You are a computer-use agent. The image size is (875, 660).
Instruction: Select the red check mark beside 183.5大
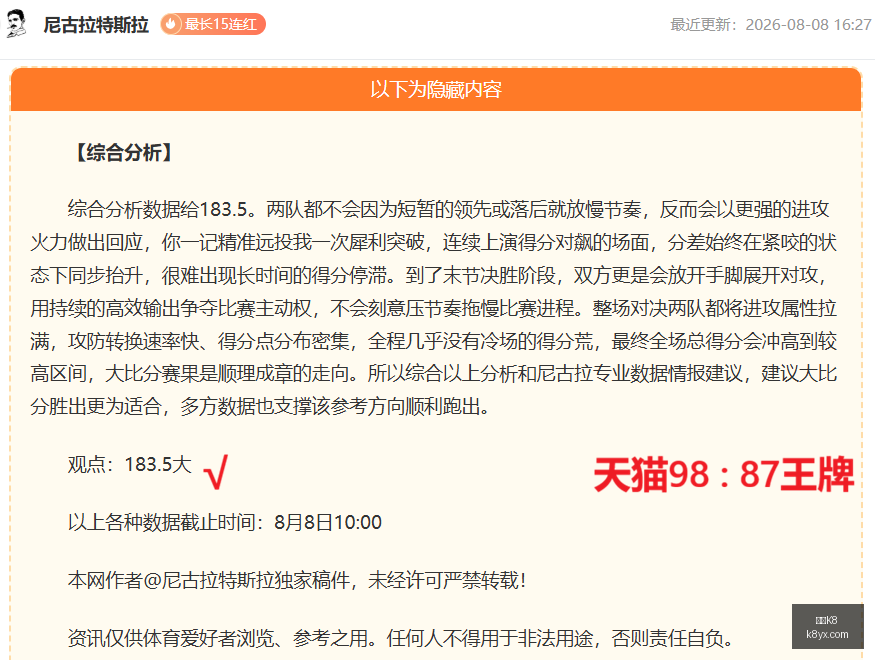tap(216, 472)
